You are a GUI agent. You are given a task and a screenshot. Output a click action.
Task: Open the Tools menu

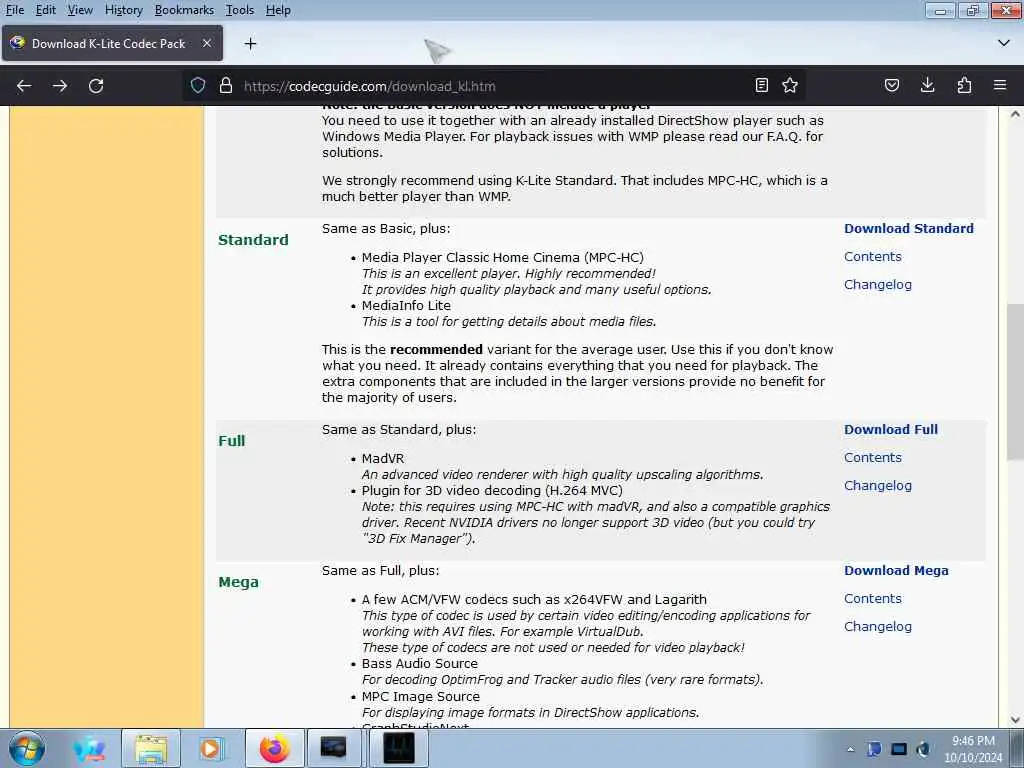(240, 10)
